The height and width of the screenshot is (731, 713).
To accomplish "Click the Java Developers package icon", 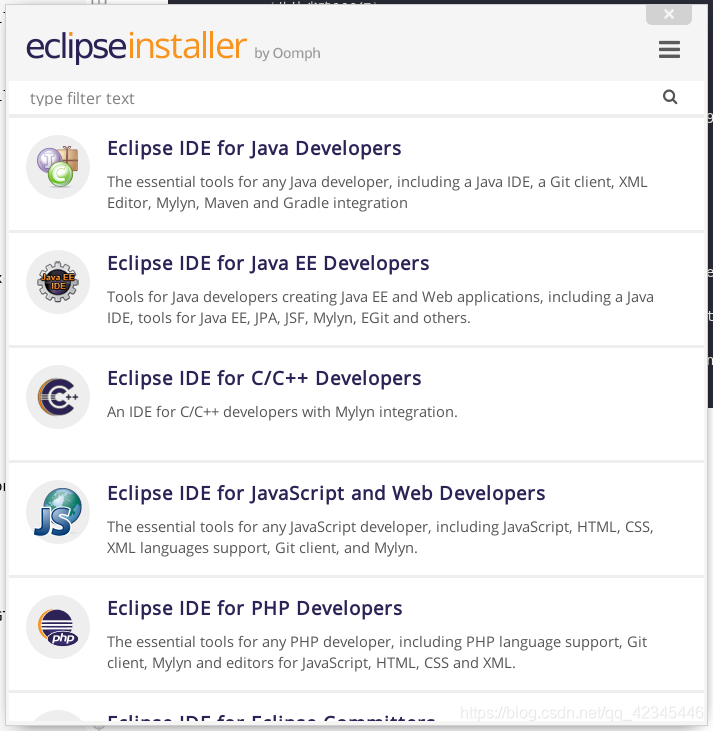I will click(58, 167).
